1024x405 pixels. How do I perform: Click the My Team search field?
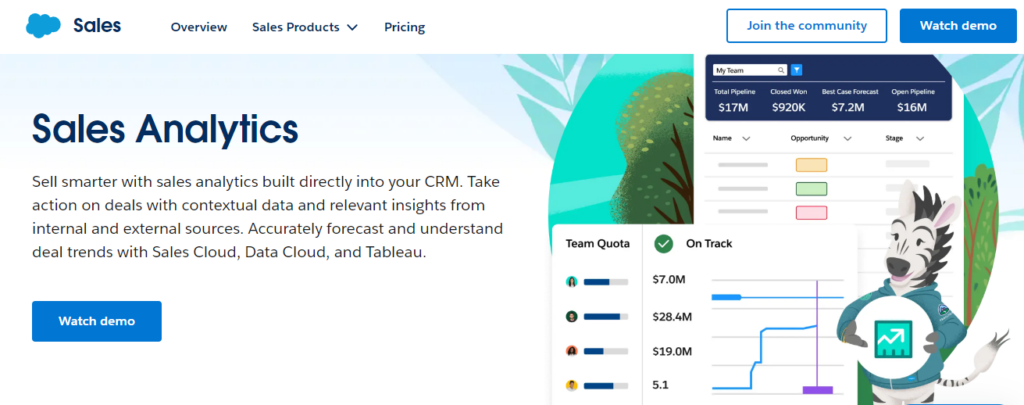point(745,70)
